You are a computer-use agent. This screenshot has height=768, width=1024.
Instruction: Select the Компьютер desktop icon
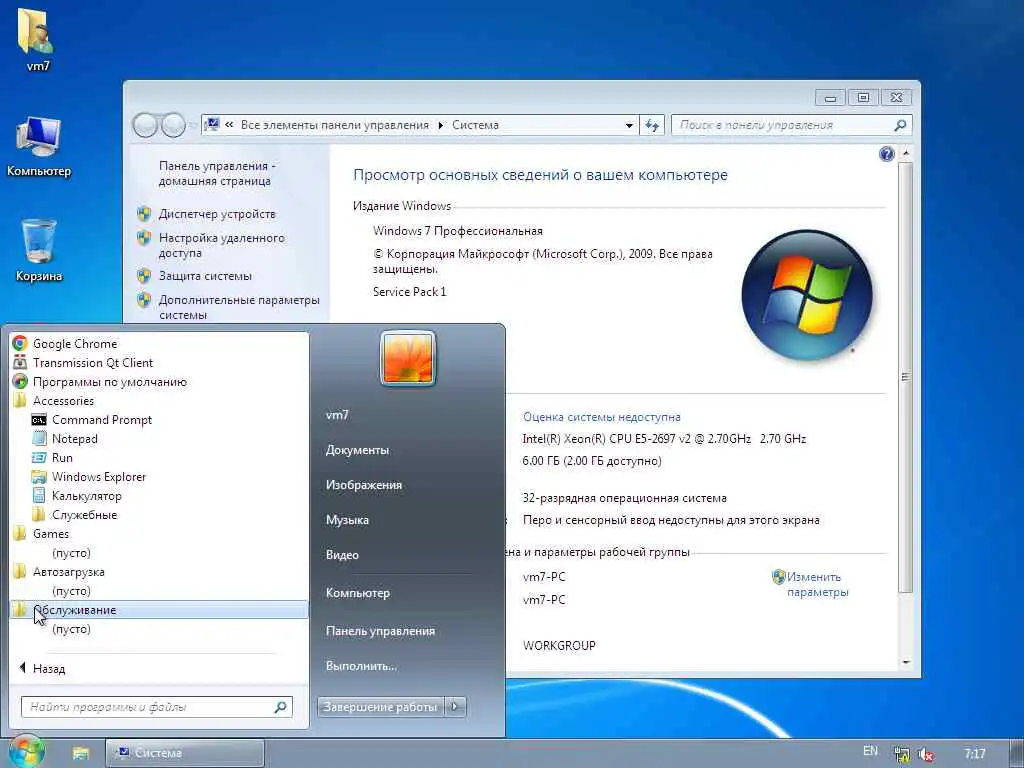tap(39, 147)
